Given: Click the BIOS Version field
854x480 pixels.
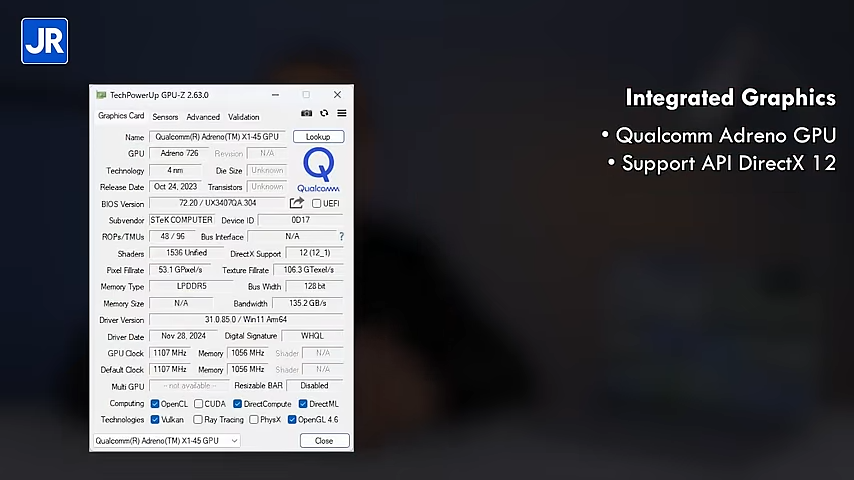Looking at the screenshot, I should click(217, 203).
